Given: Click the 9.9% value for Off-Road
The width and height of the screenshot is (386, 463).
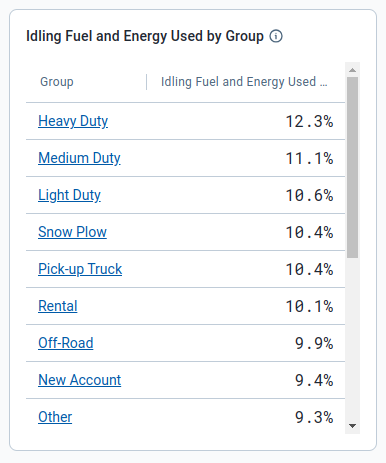Looking at the screenshot, I should [x=314, y=343].
